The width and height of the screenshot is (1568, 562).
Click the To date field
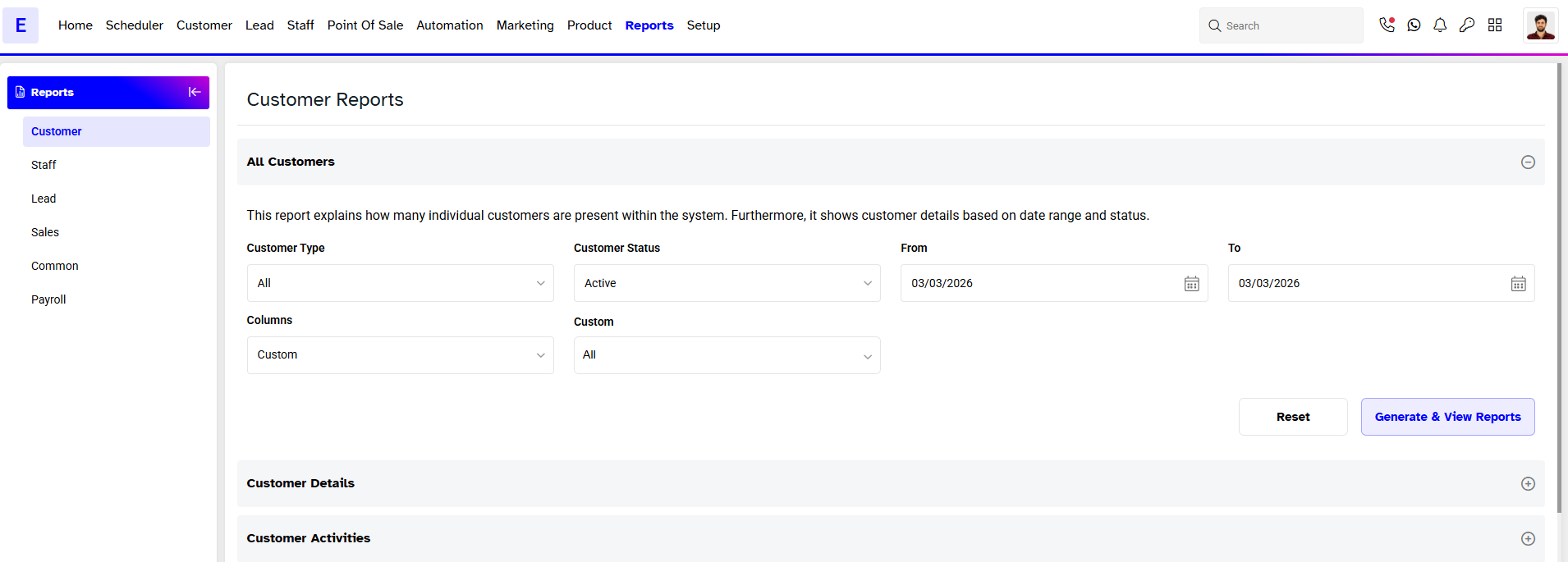point(1382,283)
